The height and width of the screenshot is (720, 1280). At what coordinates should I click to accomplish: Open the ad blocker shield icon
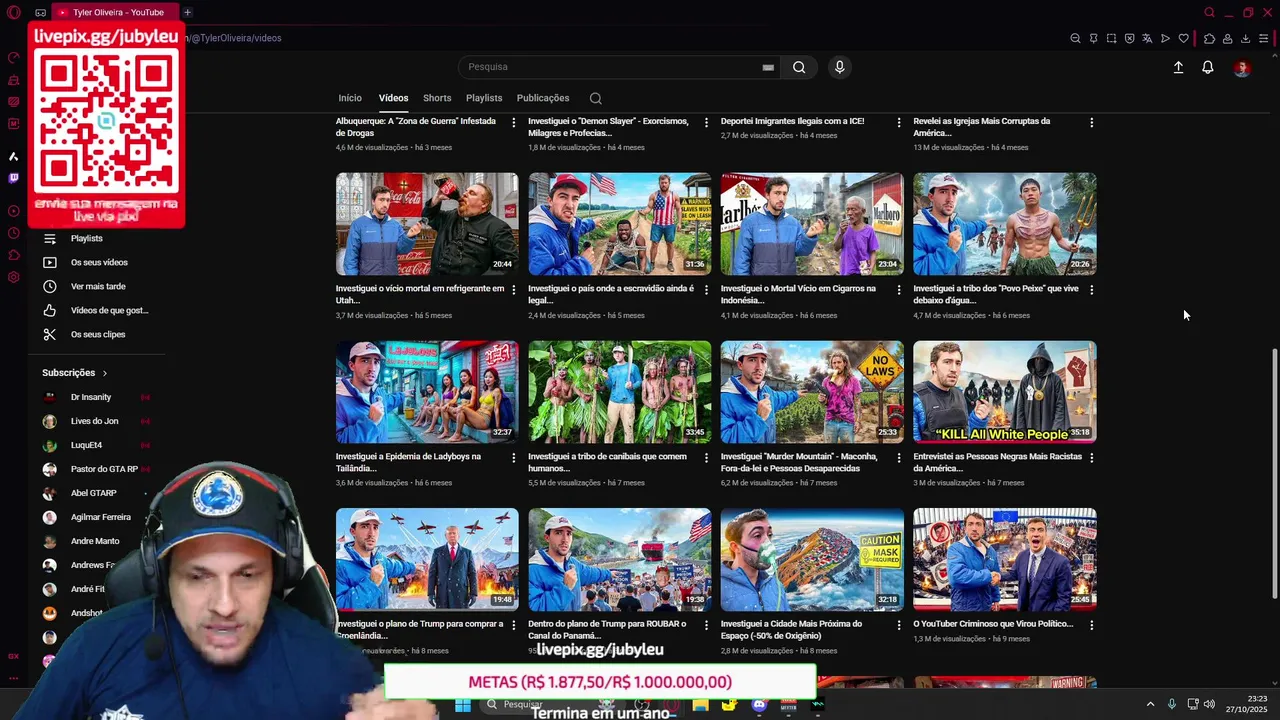pyautogui.click(x=1129, y=38)
